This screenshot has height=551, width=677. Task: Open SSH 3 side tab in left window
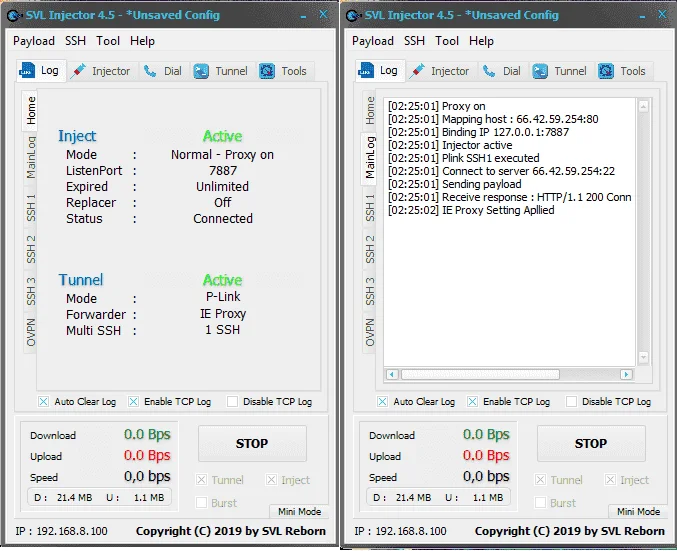(x=30, y=291)
